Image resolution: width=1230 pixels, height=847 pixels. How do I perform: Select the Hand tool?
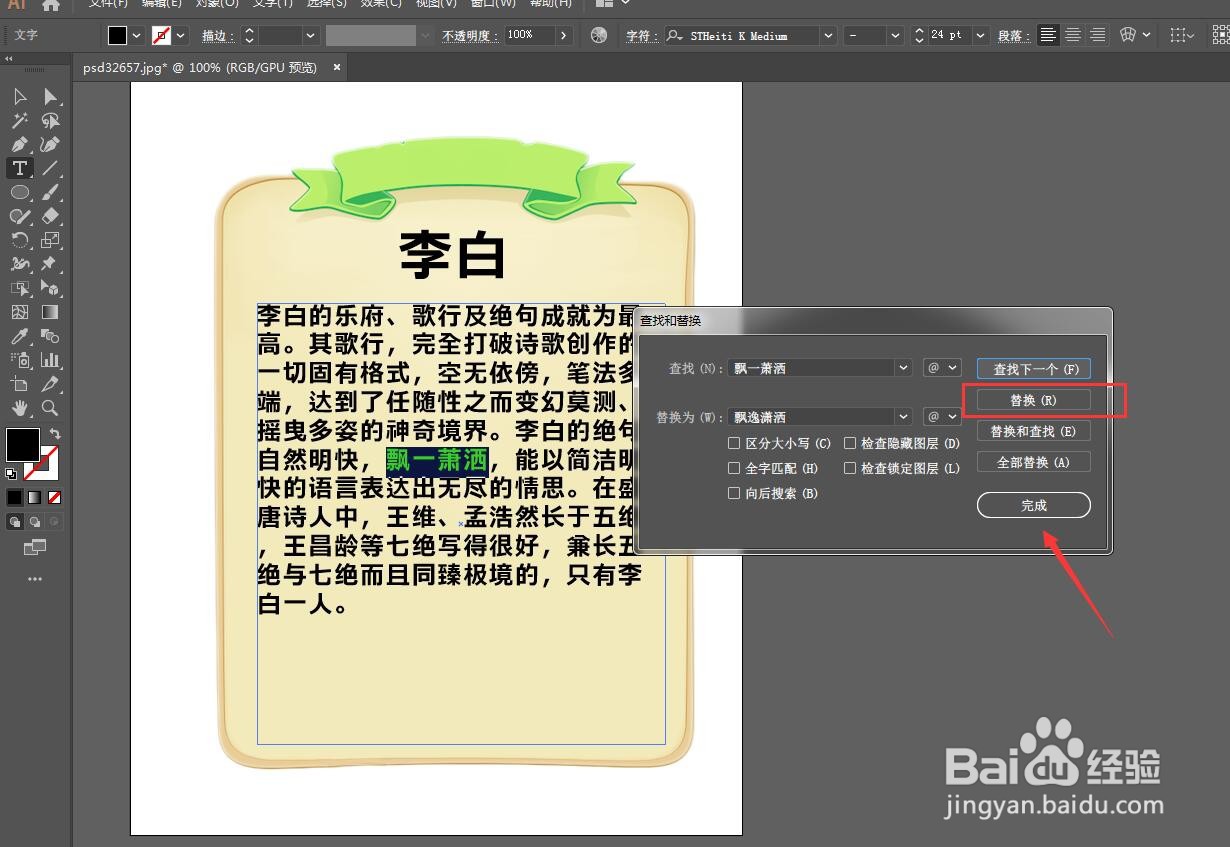(x=19, y=408)
